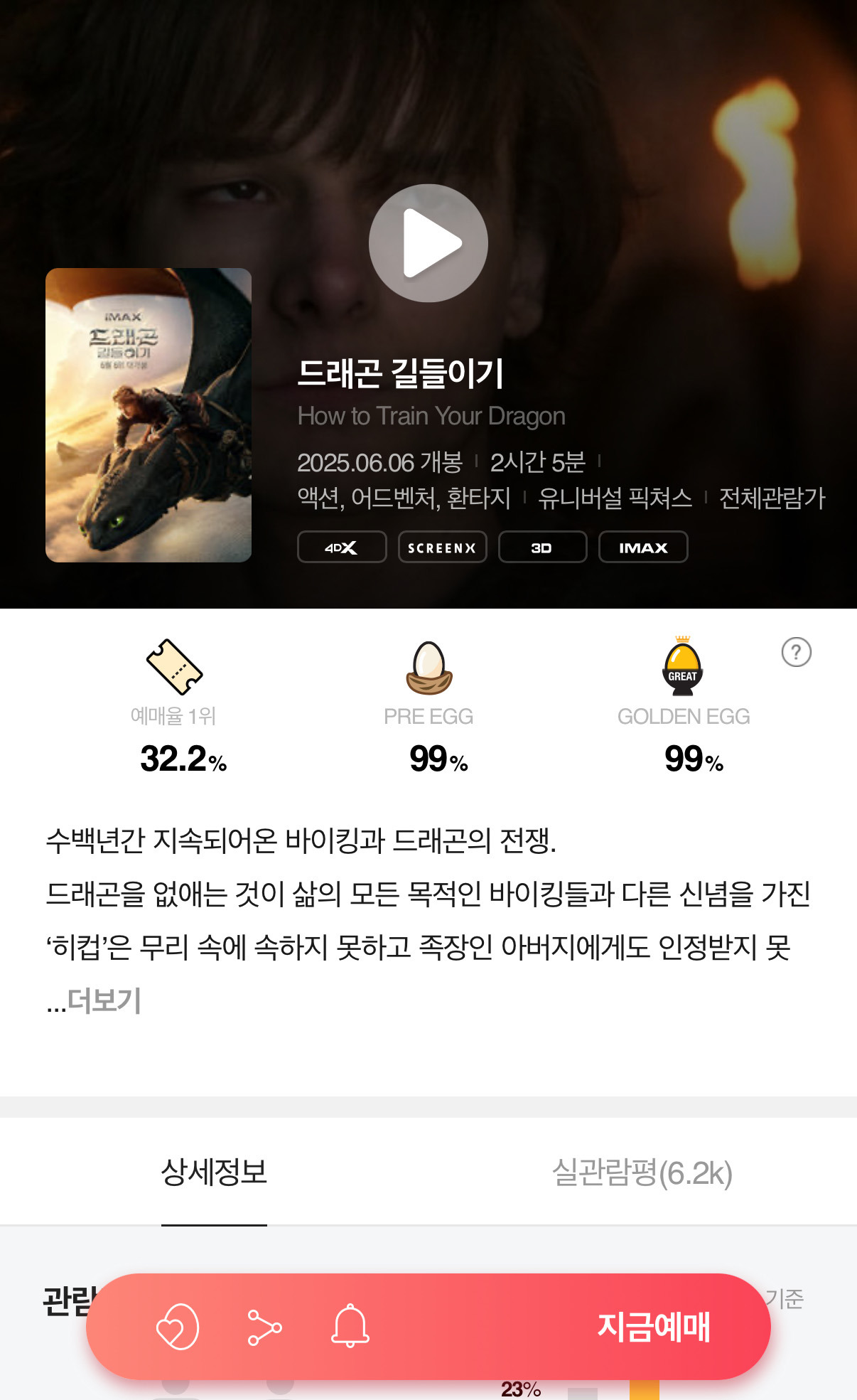
Task: Tap the share icon
Action: pos(264,1327)
